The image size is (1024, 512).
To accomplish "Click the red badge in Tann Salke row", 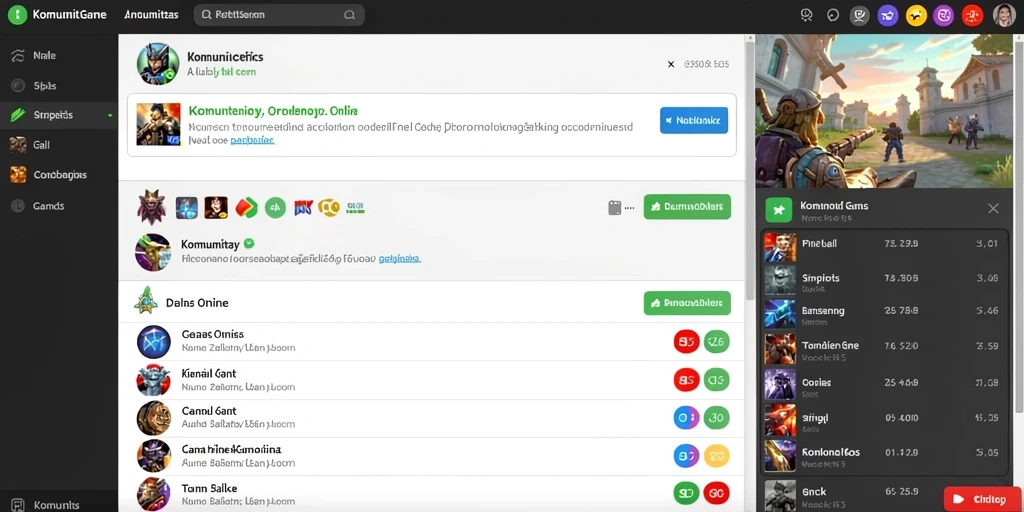I will coord(716,493).
